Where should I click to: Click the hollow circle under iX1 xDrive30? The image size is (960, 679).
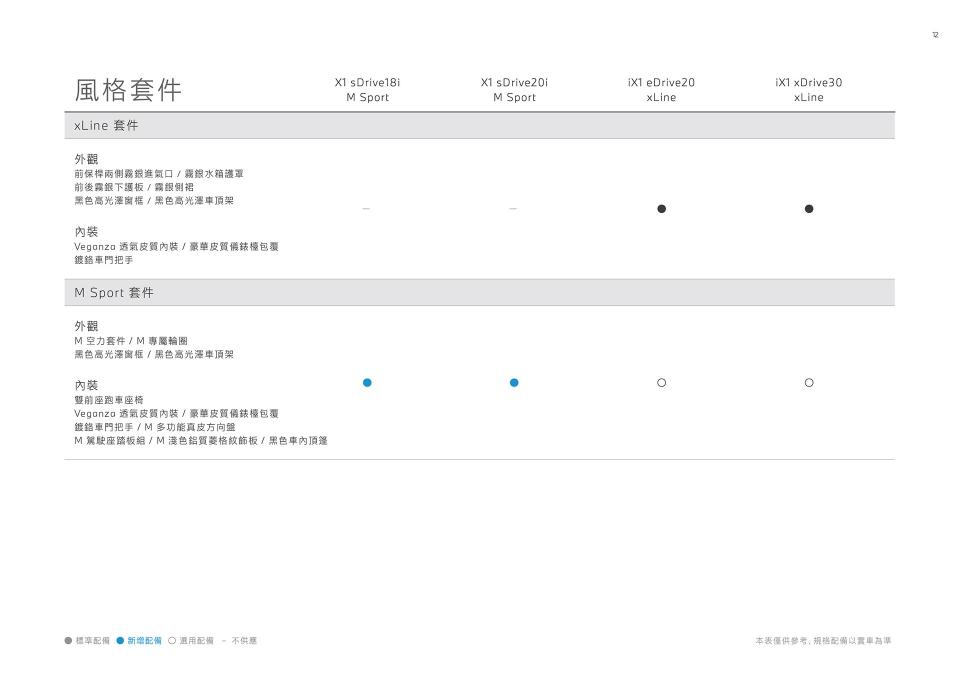pos(809,383)
